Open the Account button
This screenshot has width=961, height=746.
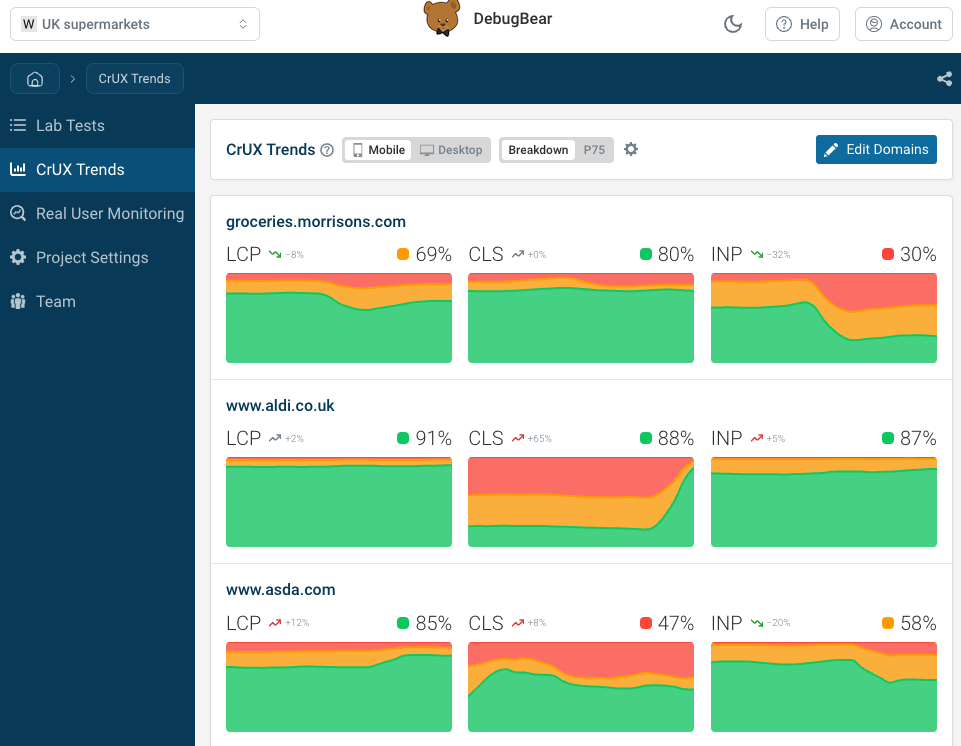pyautogui.click(x=903, y=24)
